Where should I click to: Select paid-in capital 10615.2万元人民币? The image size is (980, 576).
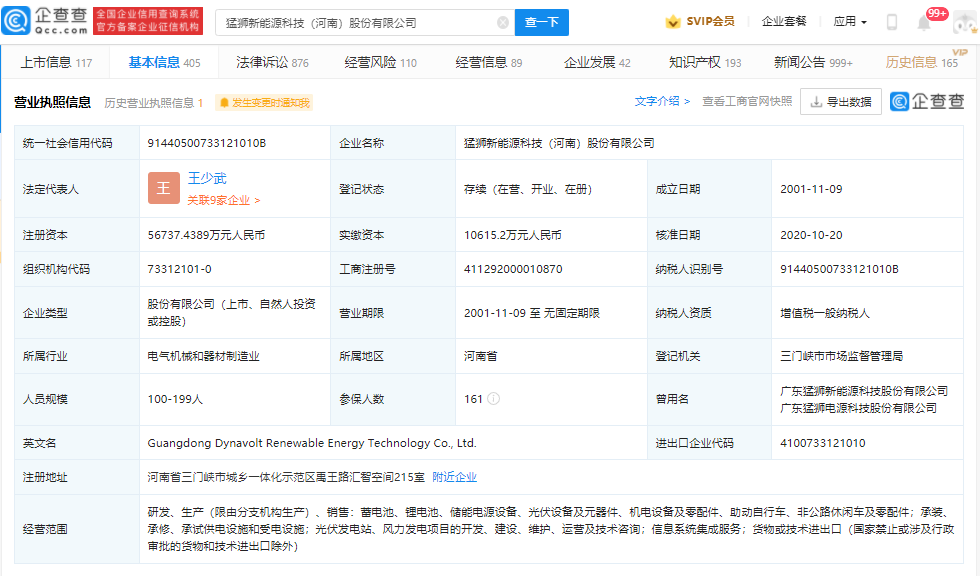(512, 235)
